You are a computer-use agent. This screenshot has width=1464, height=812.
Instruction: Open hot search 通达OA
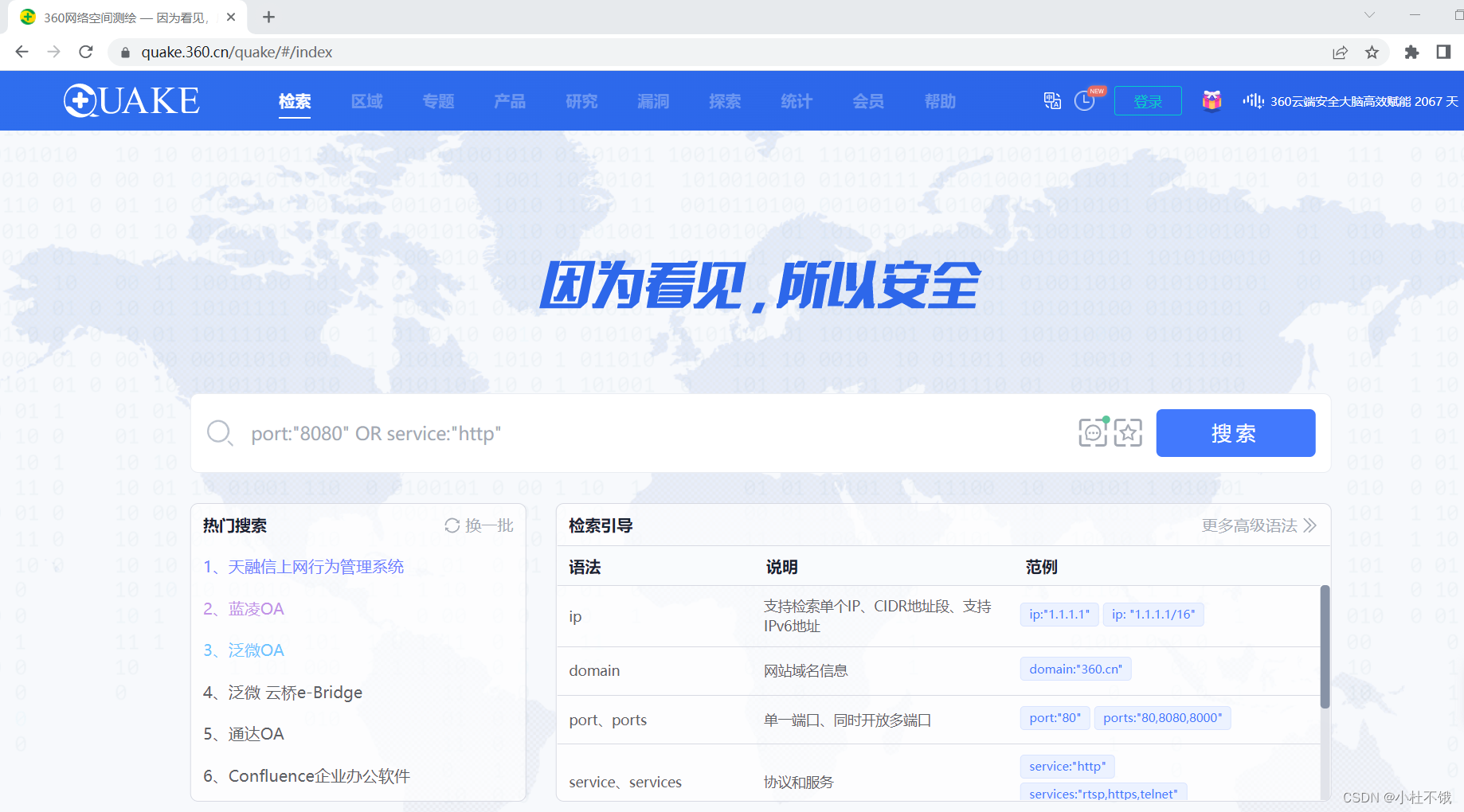coord(244,734)
